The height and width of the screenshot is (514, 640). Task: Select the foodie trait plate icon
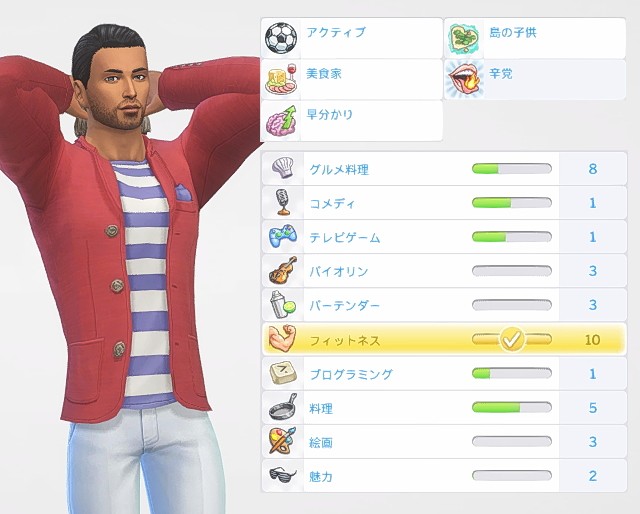tap(281, 79)
